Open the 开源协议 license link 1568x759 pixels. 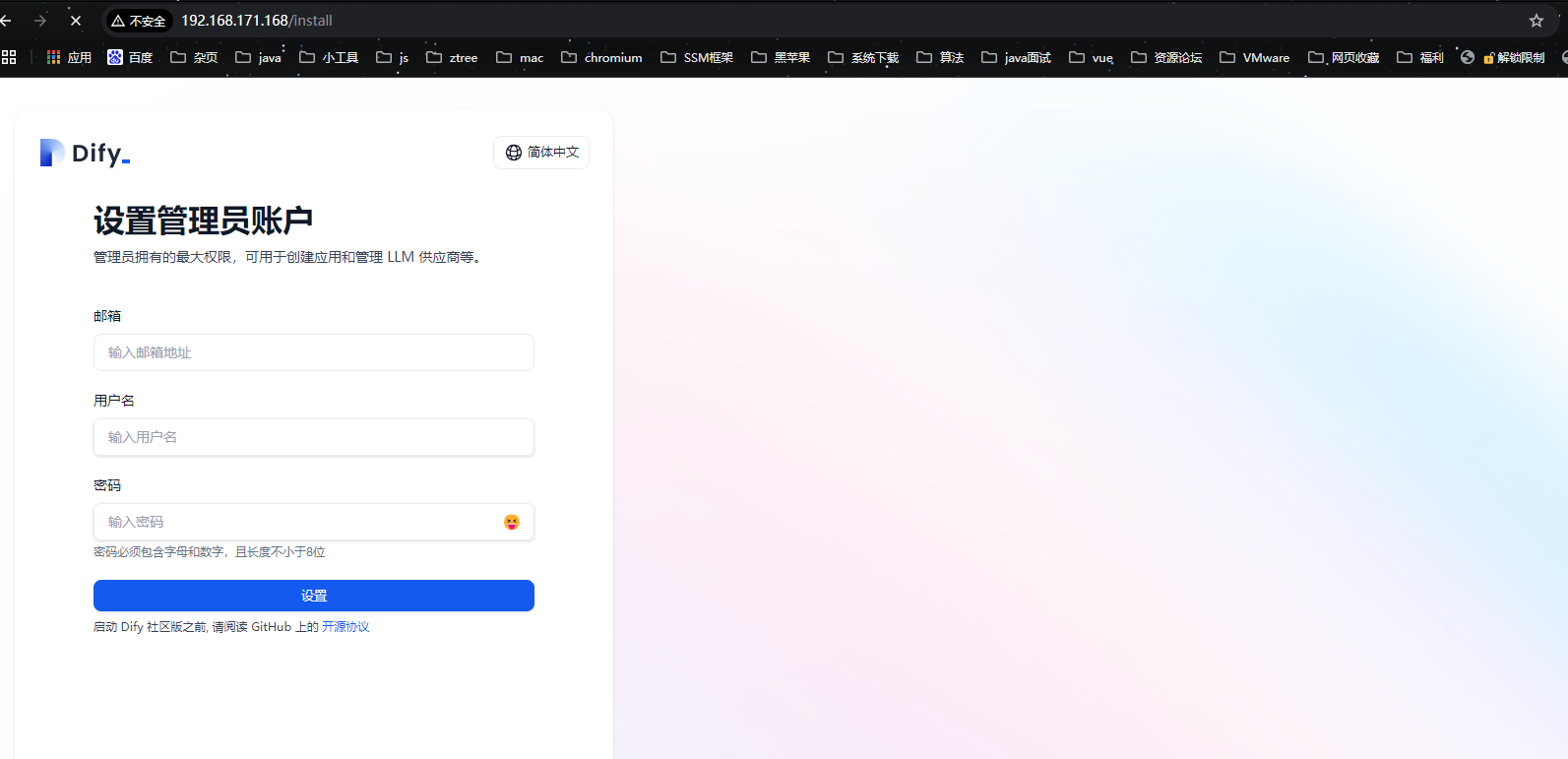click(x=345, y=627)
